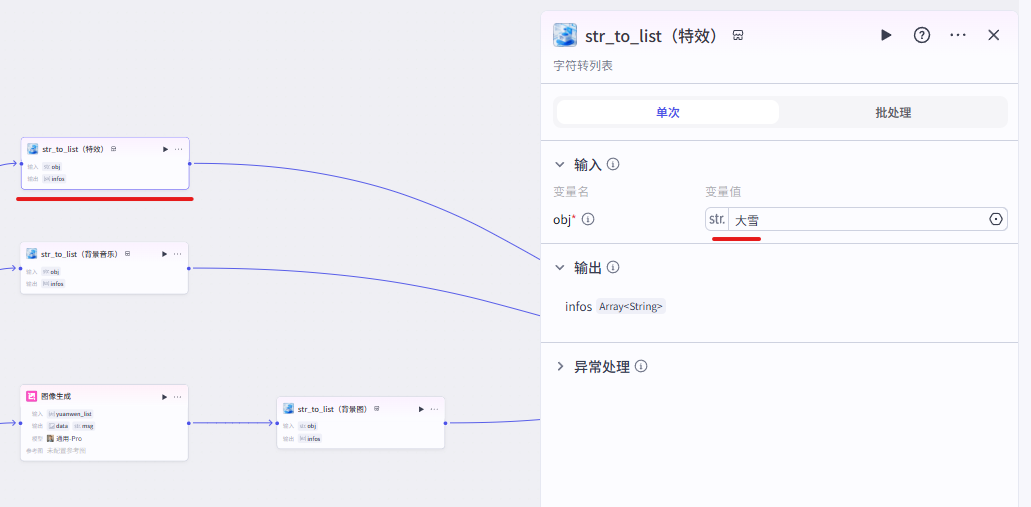This screenshot has height=507, width=1031.
Task: Collapse the 输入 section
Action: click(560, 164)
